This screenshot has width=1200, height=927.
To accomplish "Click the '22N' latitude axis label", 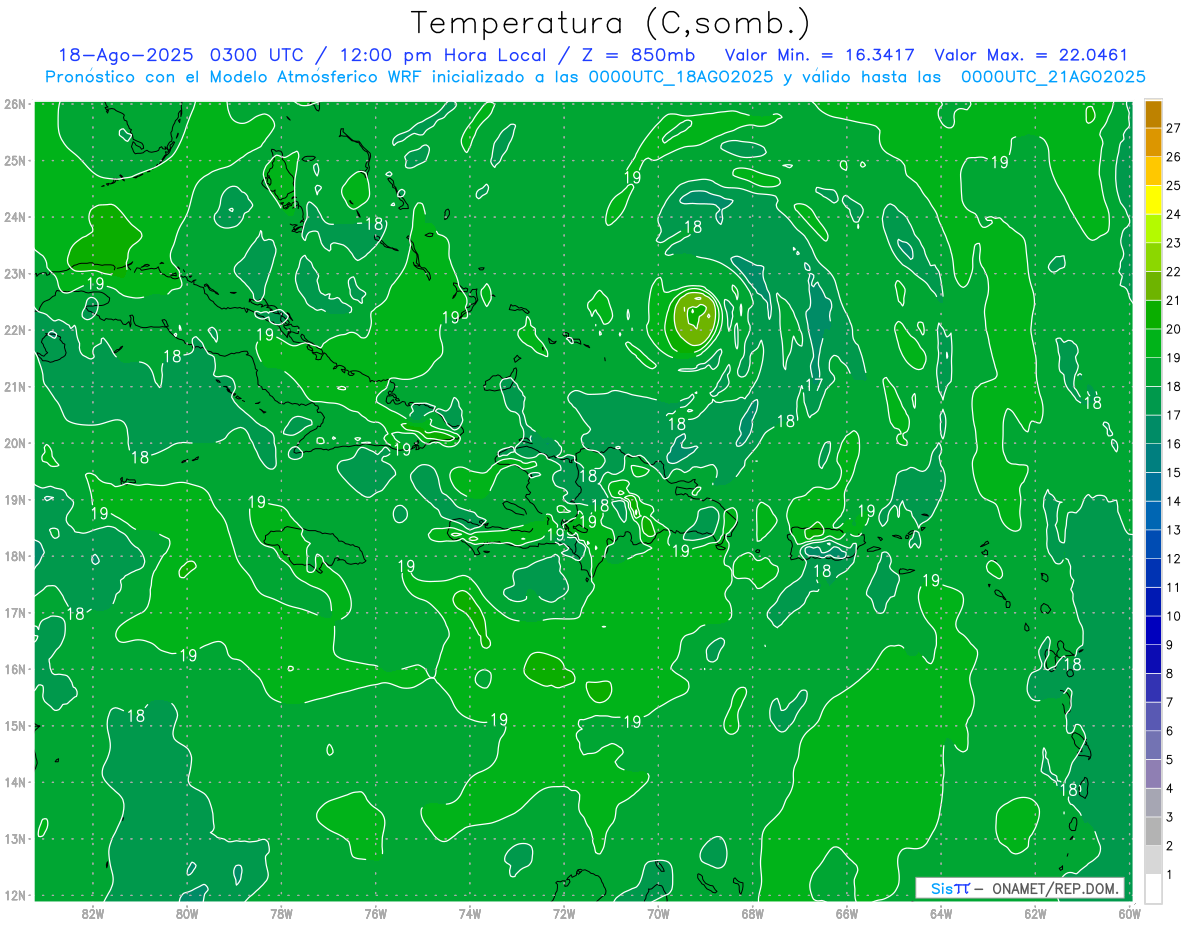I will pos(15,330).
